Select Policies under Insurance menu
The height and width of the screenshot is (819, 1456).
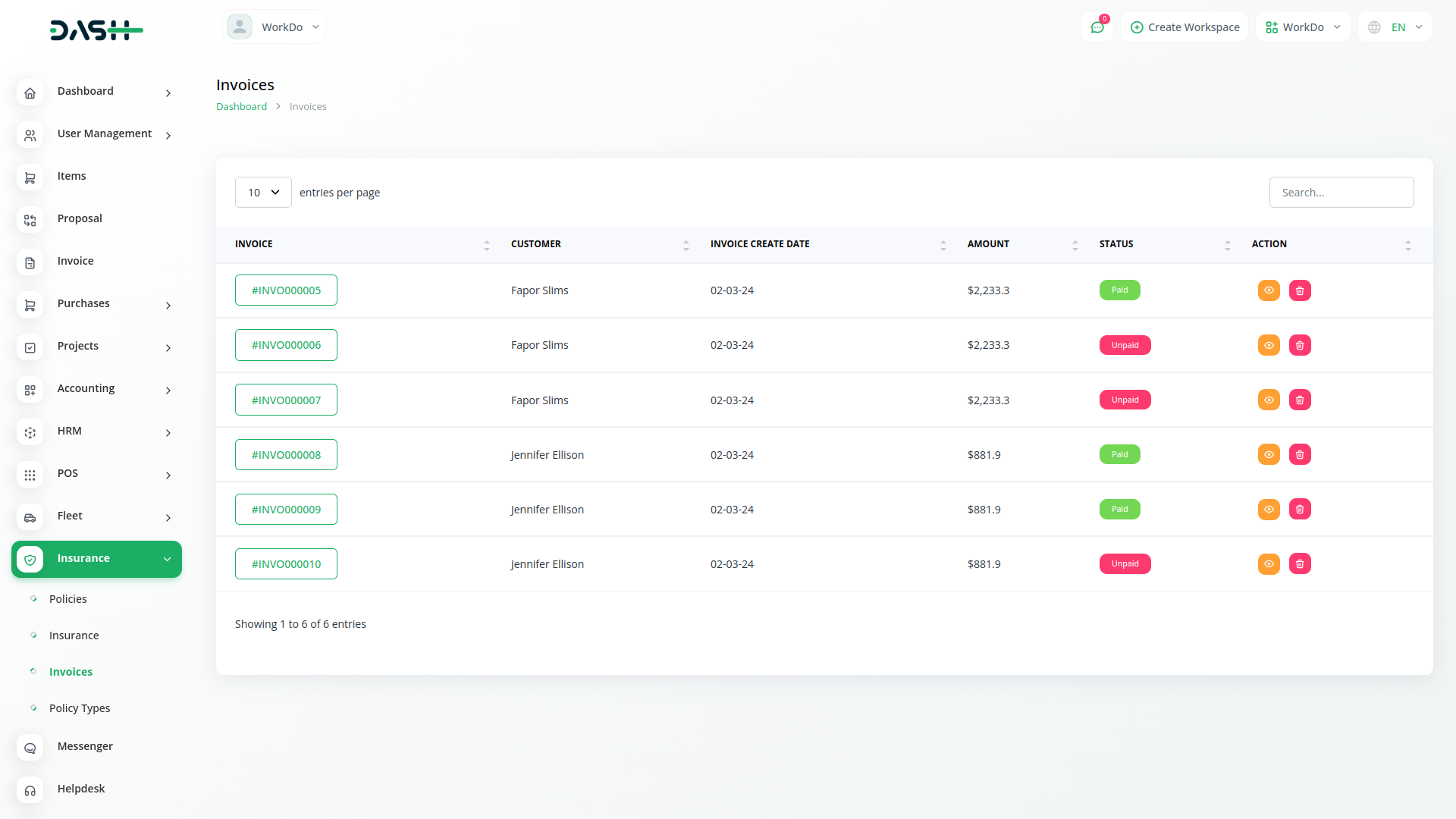point(68,599)
